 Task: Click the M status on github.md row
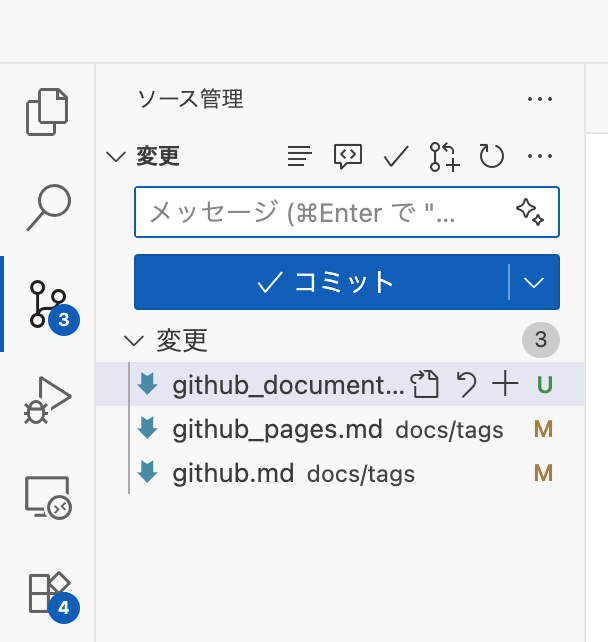click(x=543, y=473)
